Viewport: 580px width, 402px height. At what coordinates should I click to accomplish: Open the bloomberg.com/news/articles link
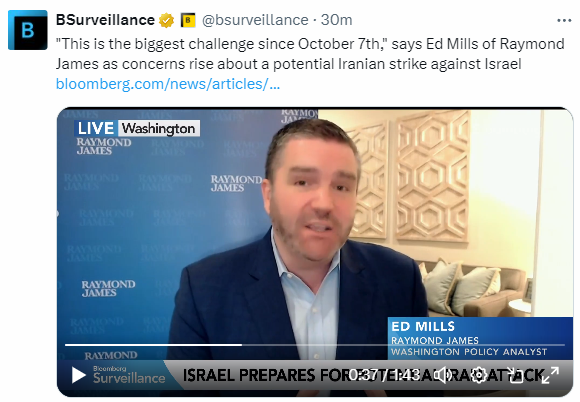coord(168,84)
